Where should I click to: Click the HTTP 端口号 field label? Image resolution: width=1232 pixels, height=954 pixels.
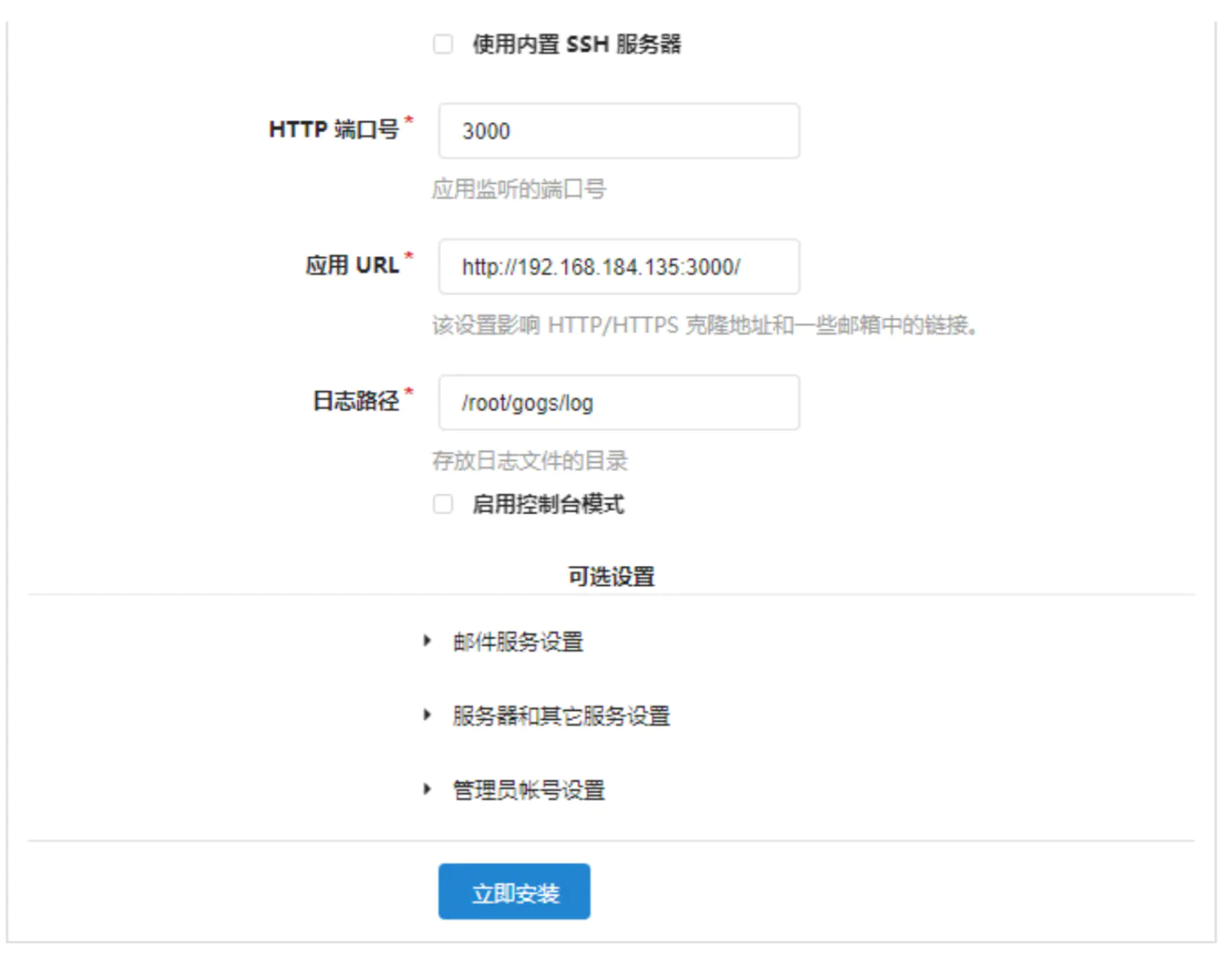(x=334, y=130)
